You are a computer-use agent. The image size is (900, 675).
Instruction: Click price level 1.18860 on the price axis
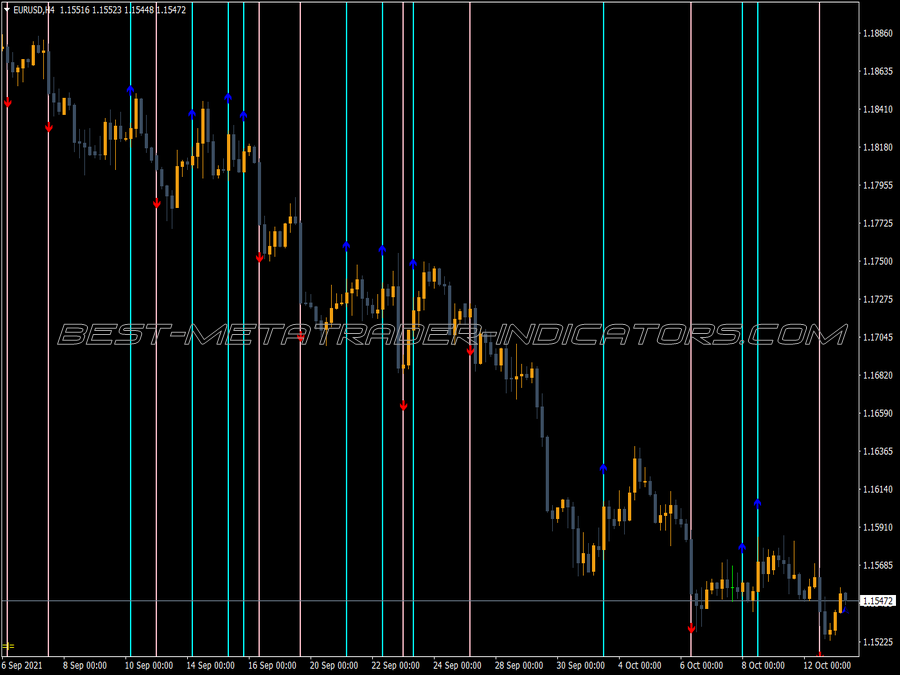(x=878, y=33)
